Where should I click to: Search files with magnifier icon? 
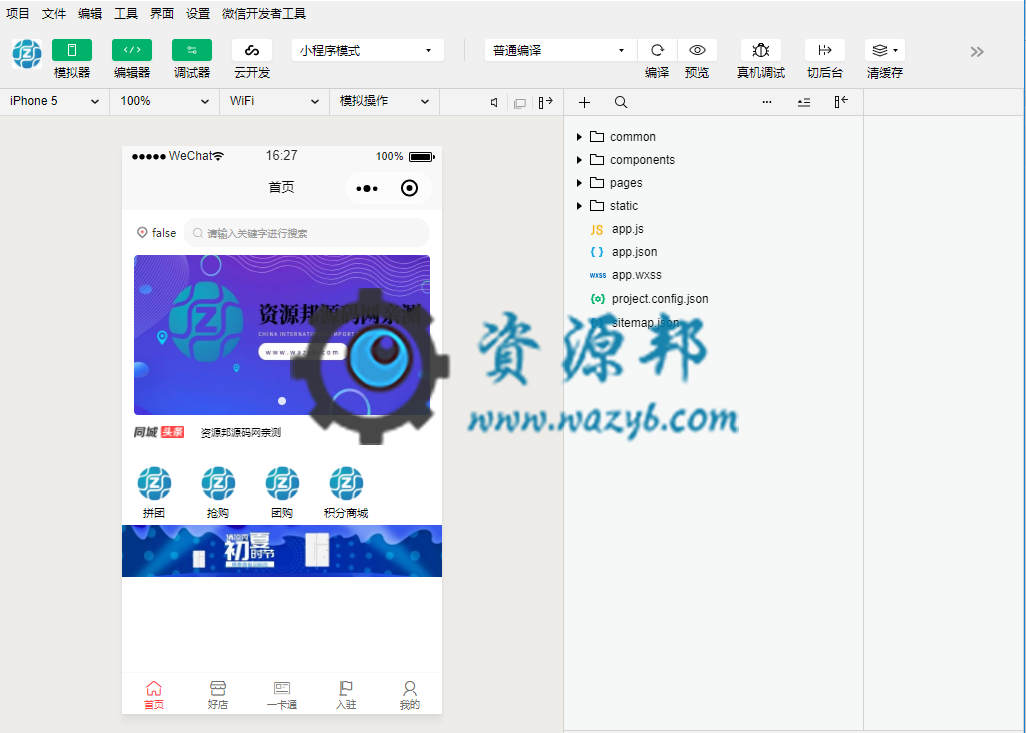pyautogui.click(x=621, y=102)
